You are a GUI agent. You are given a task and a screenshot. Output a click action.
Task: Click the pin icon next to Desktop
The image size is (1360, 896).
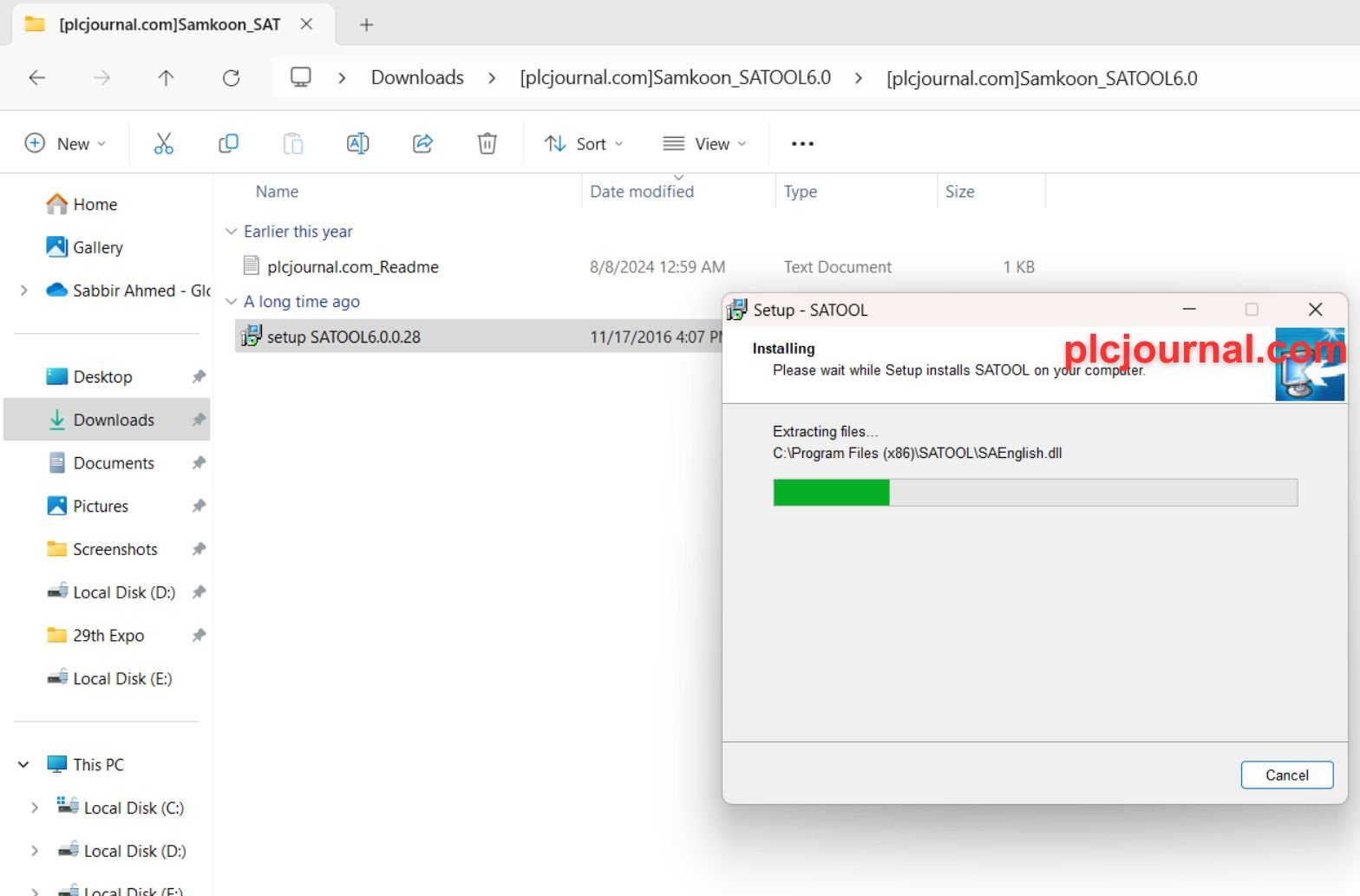point(199,376)
